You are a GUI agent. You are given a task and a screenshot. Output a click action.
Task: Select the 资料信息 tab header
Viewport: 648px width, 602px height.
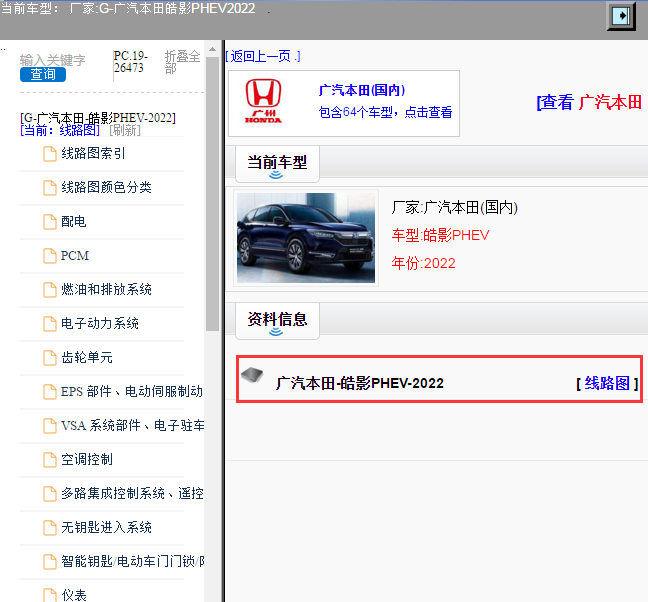coord(277,321)
